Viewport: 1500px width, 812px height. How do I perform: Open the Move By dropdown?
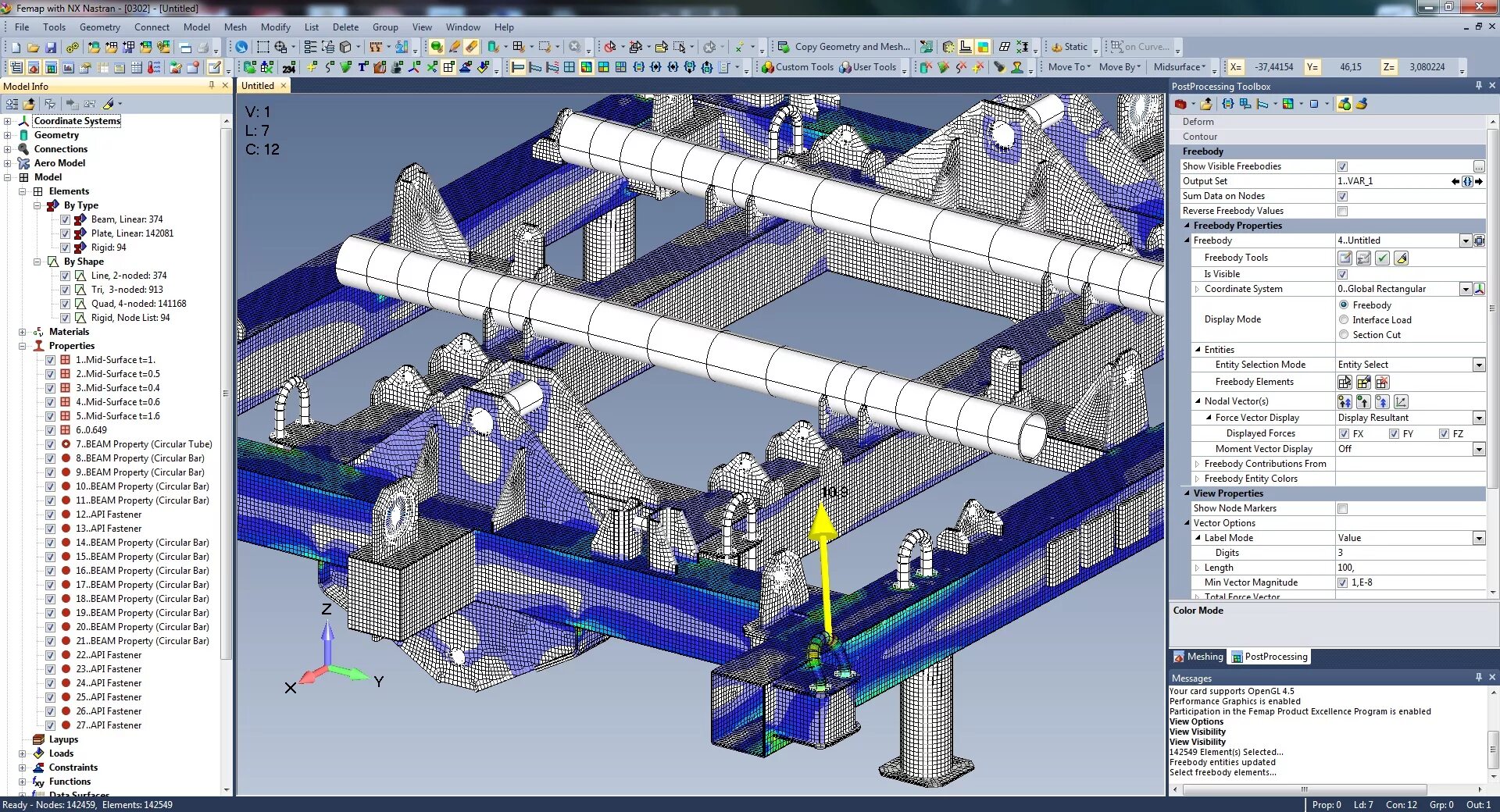[1120, 67]
